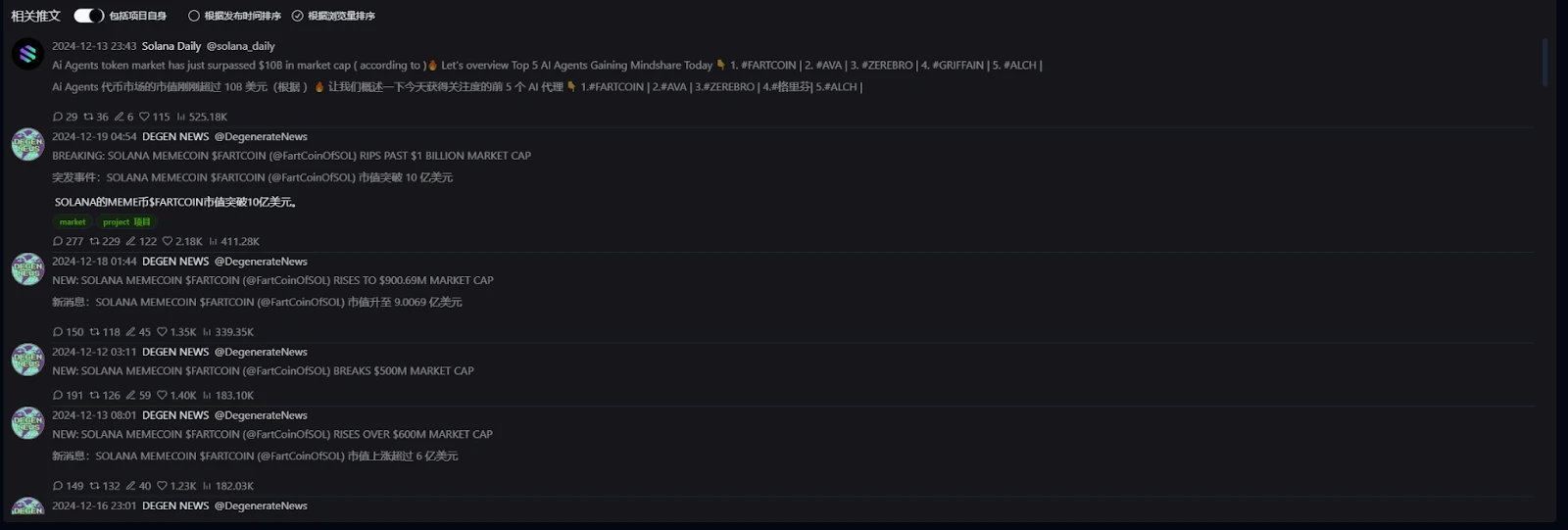Click summary line SOLANA的MEME币$FARTCOIN市值突破10亿美元

(175, 202)
